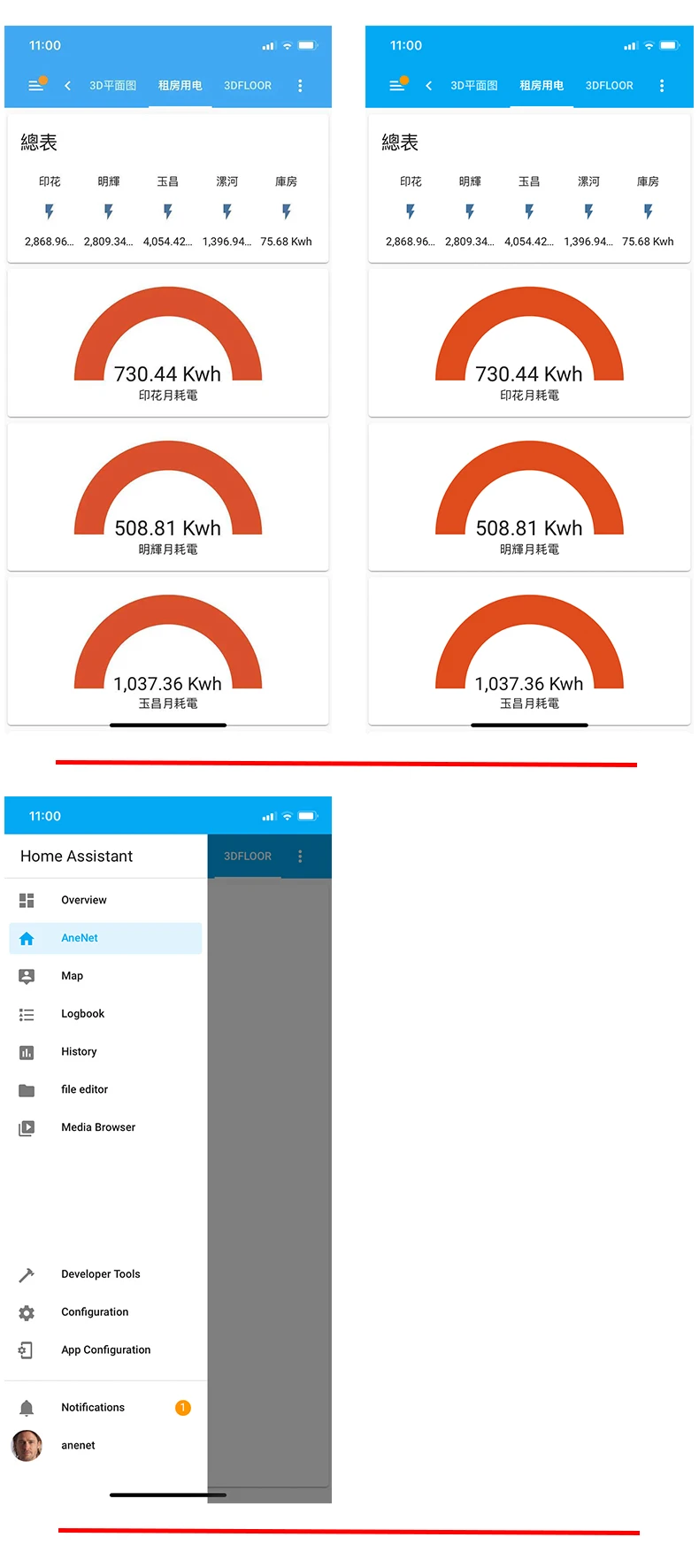Select 租房用电 tab in the left phone

(181, 86)
